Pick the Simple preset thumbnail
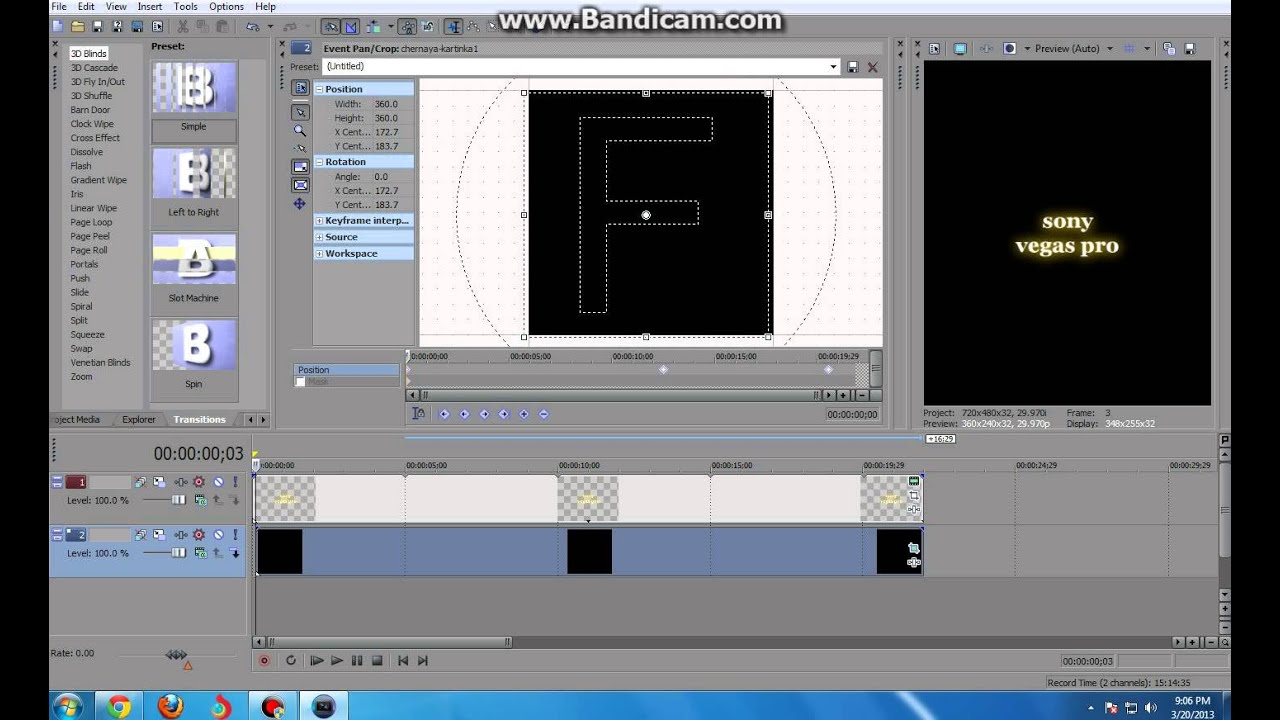Screen dimensions: 1280x720 (194, 87)
